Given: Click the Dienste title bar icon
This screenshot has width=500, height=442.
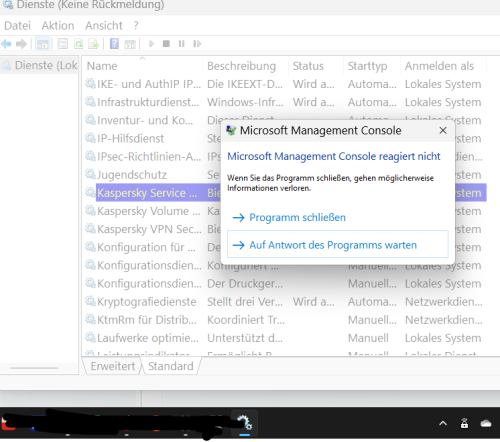Looking at the screenshot, I should point(8,5).
